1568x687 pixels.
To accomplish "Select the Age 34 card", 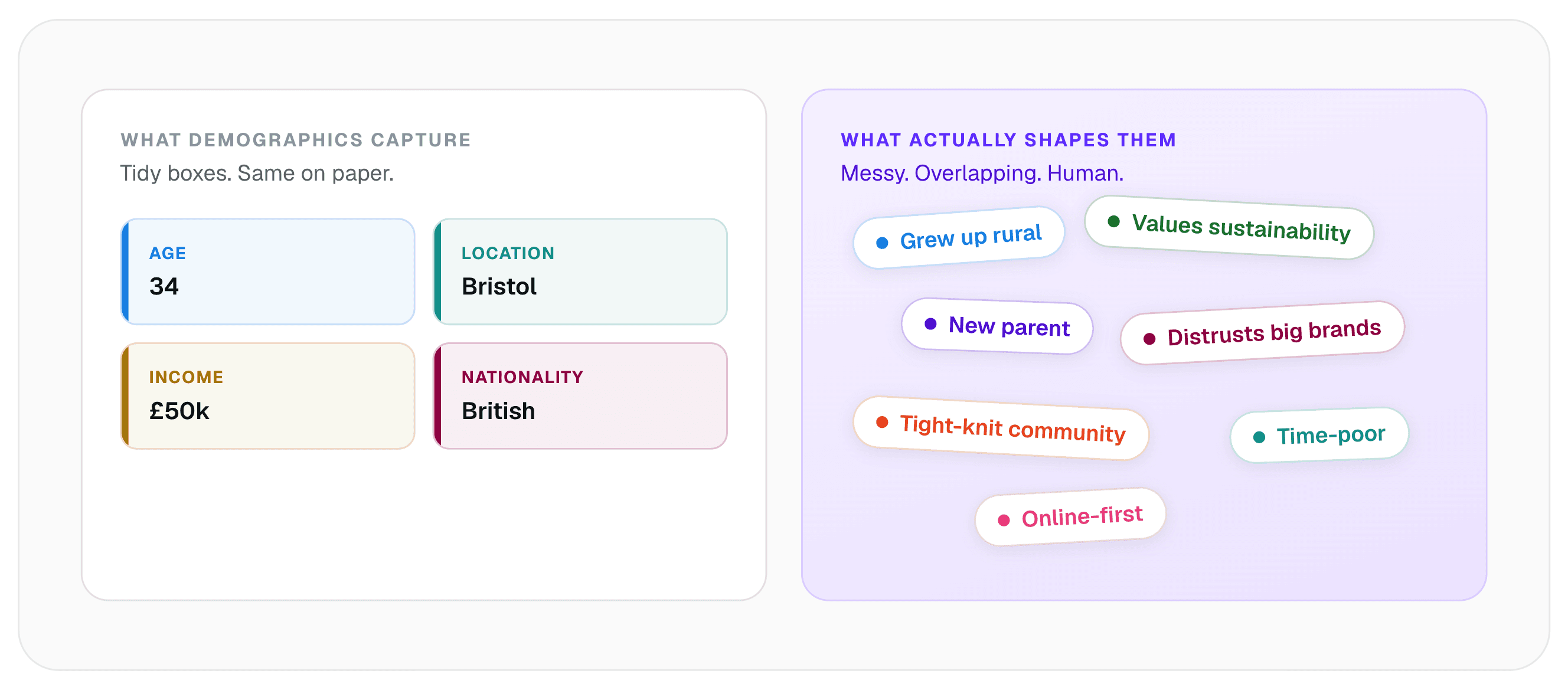I will tap(268, 271).
